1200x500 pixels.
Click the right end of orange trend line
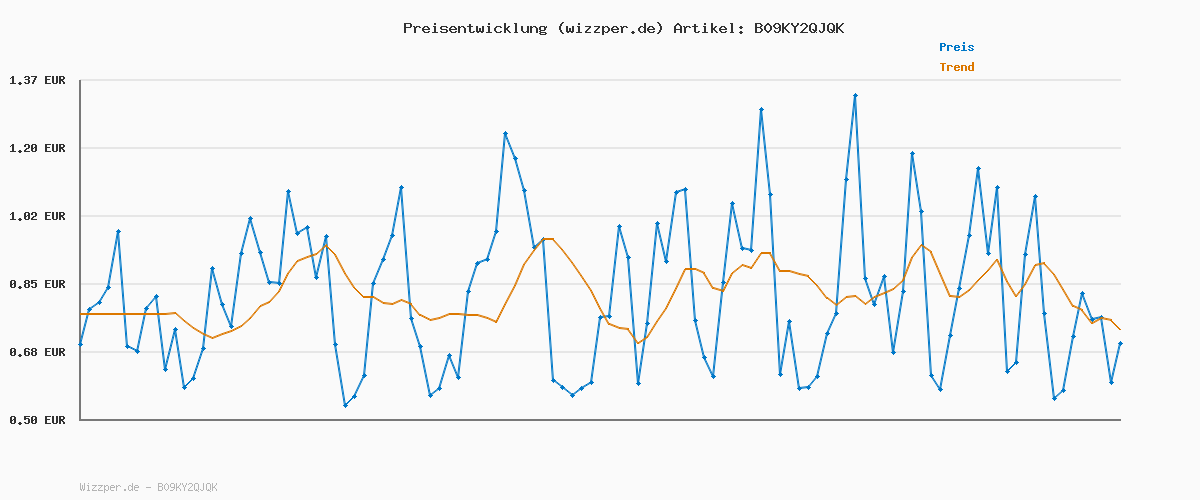pyautogui.click(x=1120, y=330)
